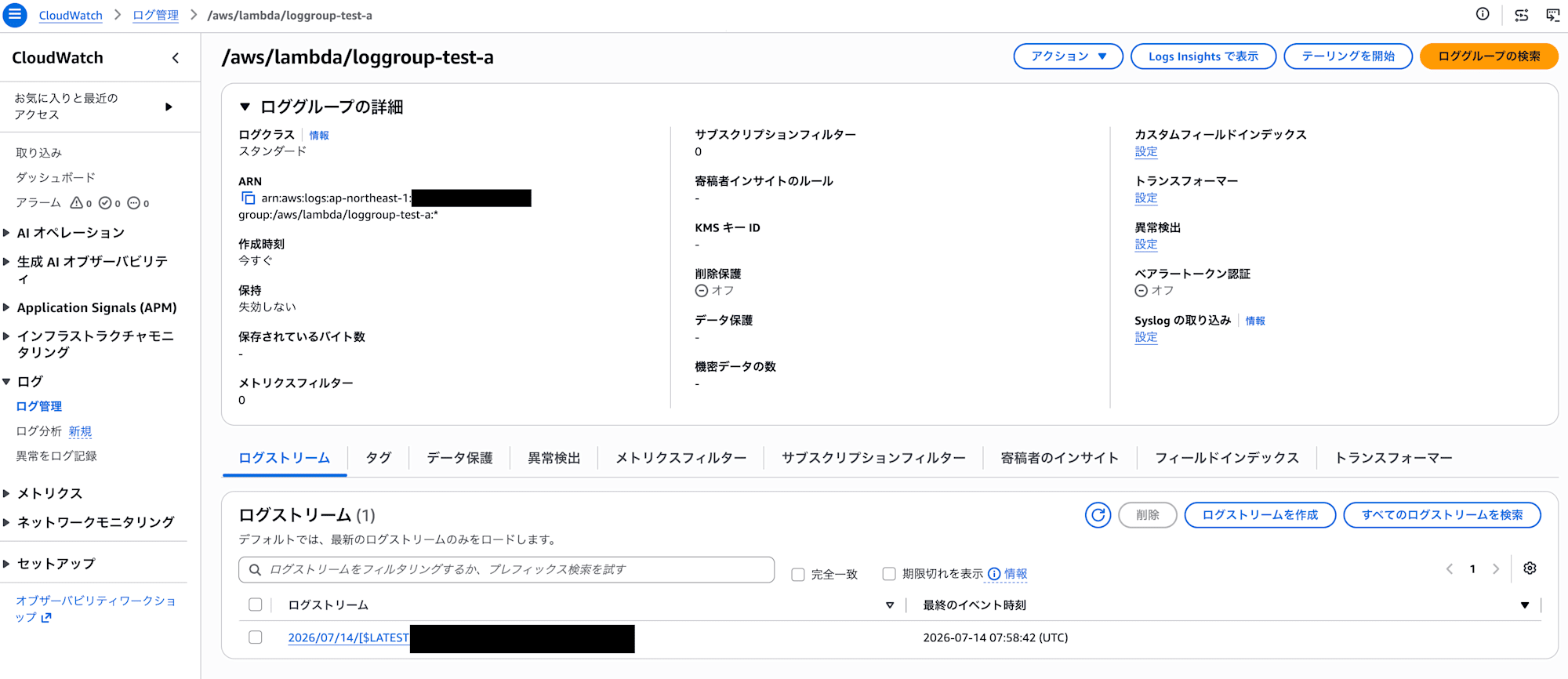Expand 生成 AI オブザーバビリティ
Screen dimensions: 1568x679
(x=6, y=262)
